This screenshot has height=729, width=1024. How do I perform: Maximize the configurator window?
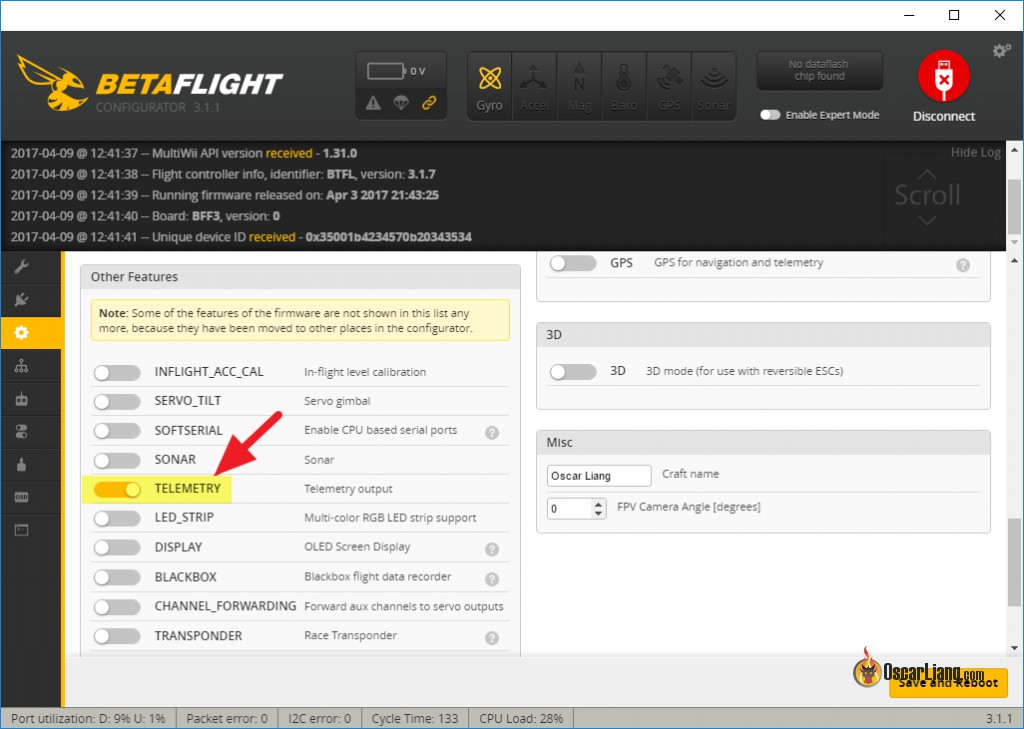[x=954, y=15]
